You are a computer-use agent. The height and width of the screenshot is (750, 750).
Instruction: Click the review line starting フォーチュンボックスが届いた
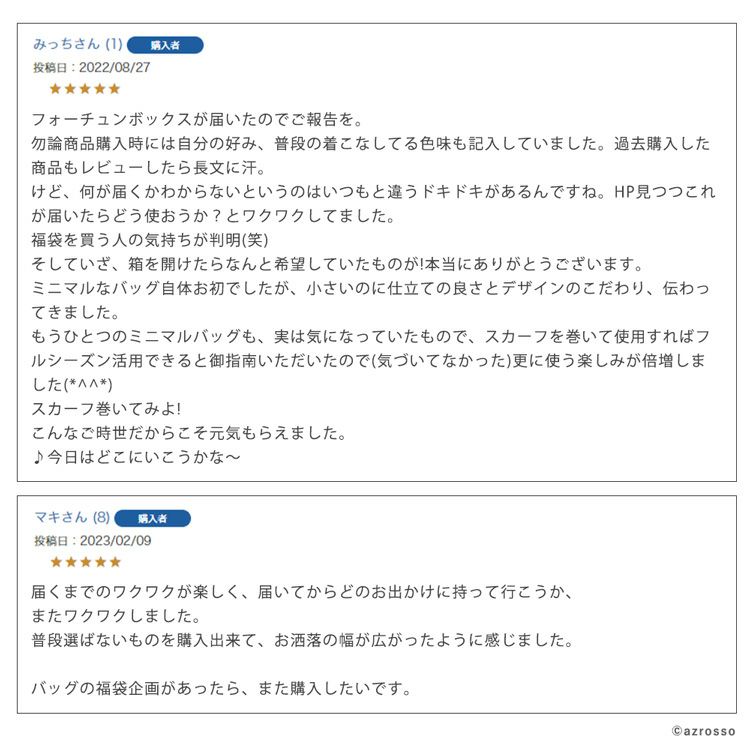198,120
